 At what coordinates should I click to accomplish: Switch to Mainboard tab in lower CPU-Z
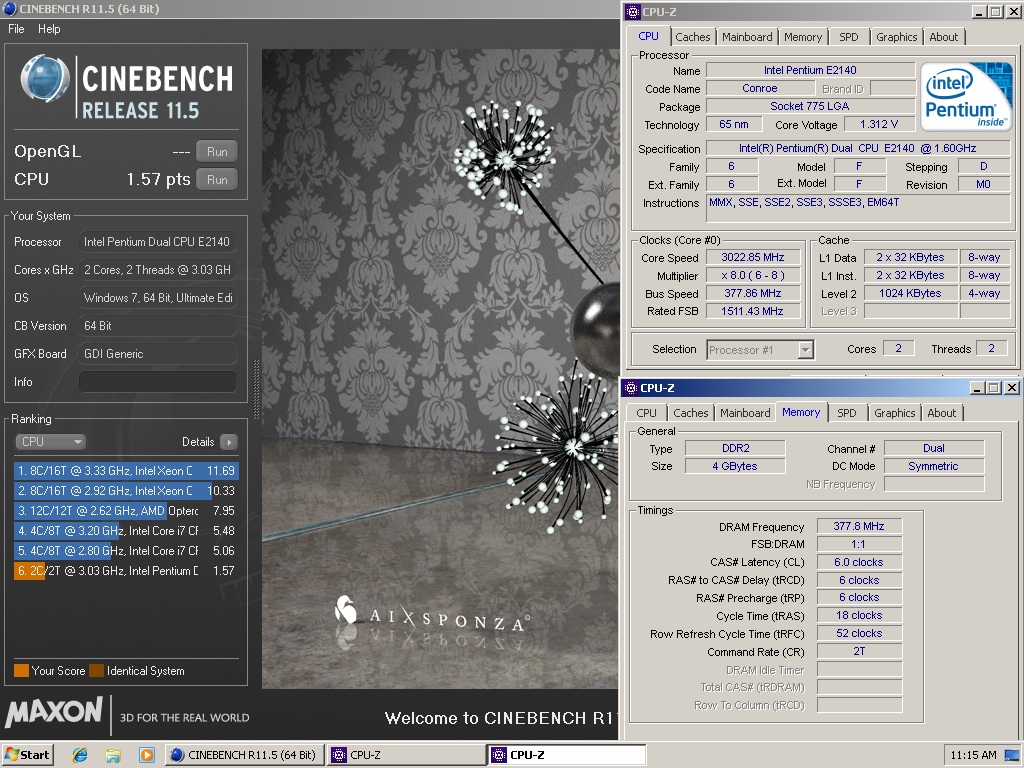pyautogui.click(x=745, y=413)
